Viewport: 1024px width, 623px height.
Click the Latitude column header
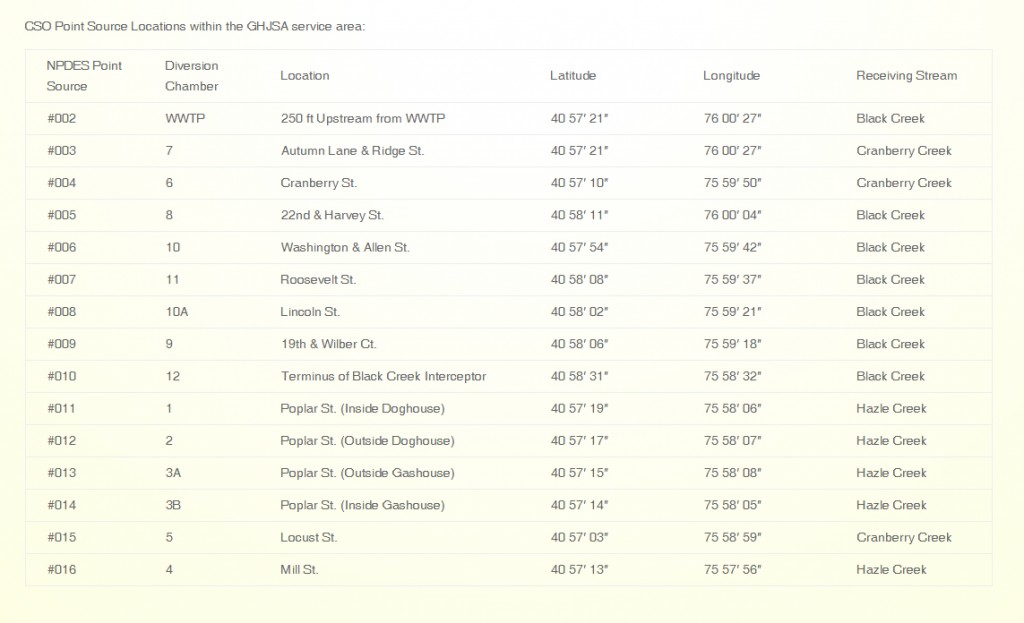pyautogui.click(x=573, y=76)
